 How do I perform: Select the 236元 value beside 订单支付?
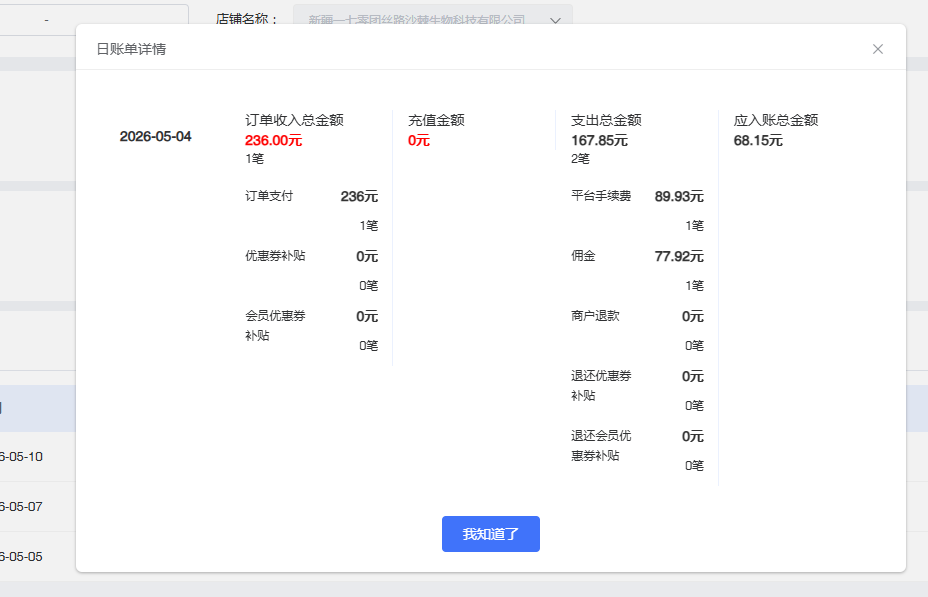pos(359,196)
